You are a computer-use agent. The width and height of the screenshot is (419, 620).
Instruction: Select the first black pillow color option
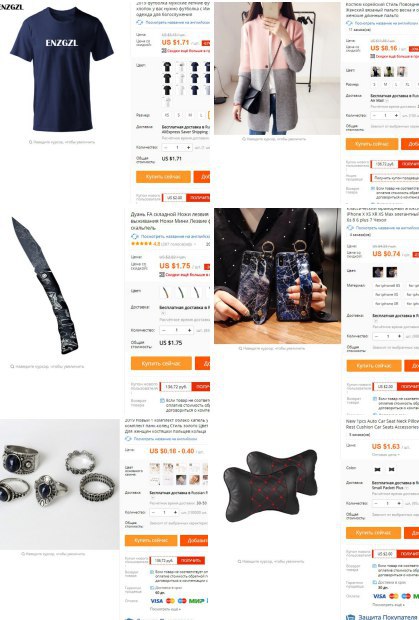coord(377,469)
